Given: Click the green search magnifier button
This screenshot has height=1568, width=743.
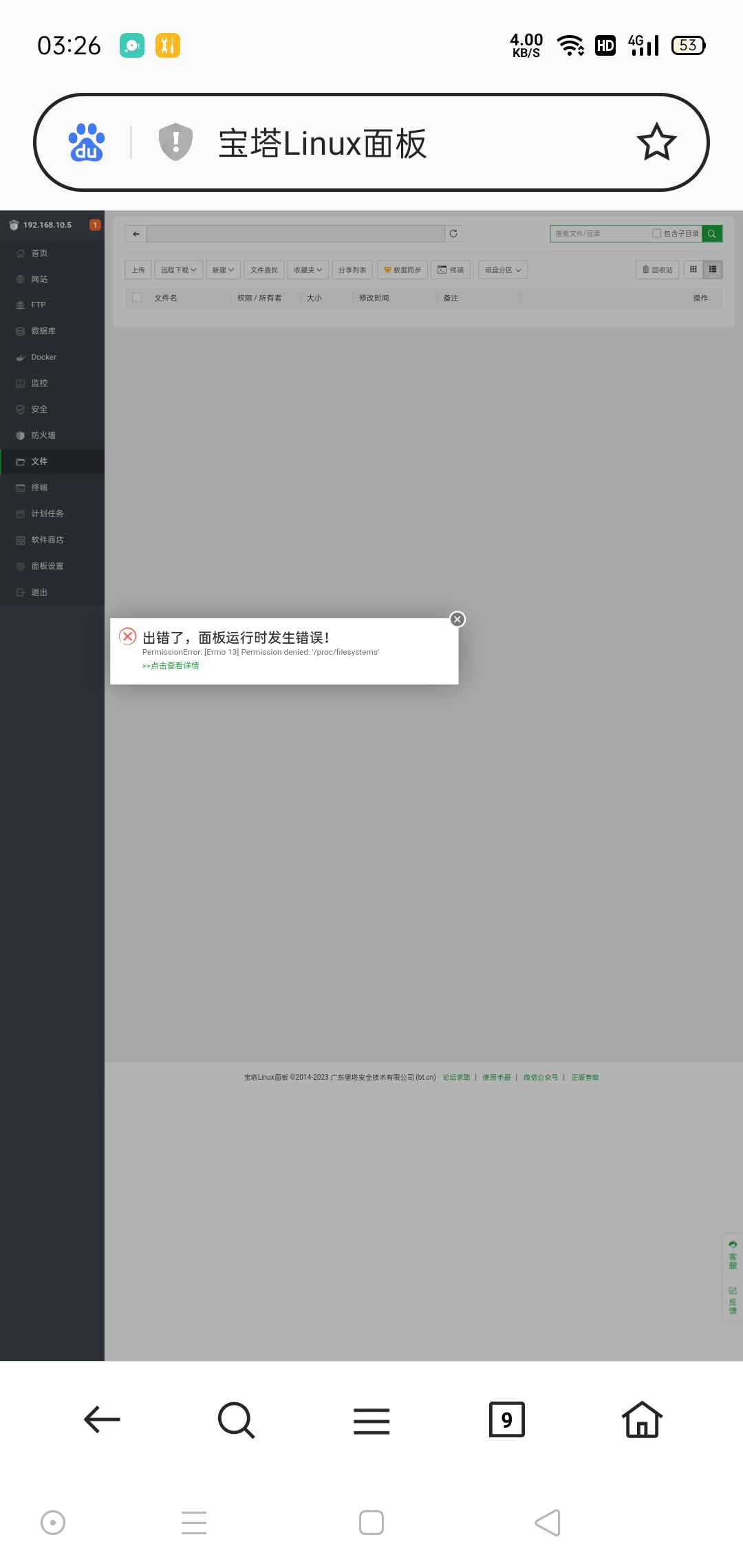Looking at the screenshot, I should (x=712, y=234).
